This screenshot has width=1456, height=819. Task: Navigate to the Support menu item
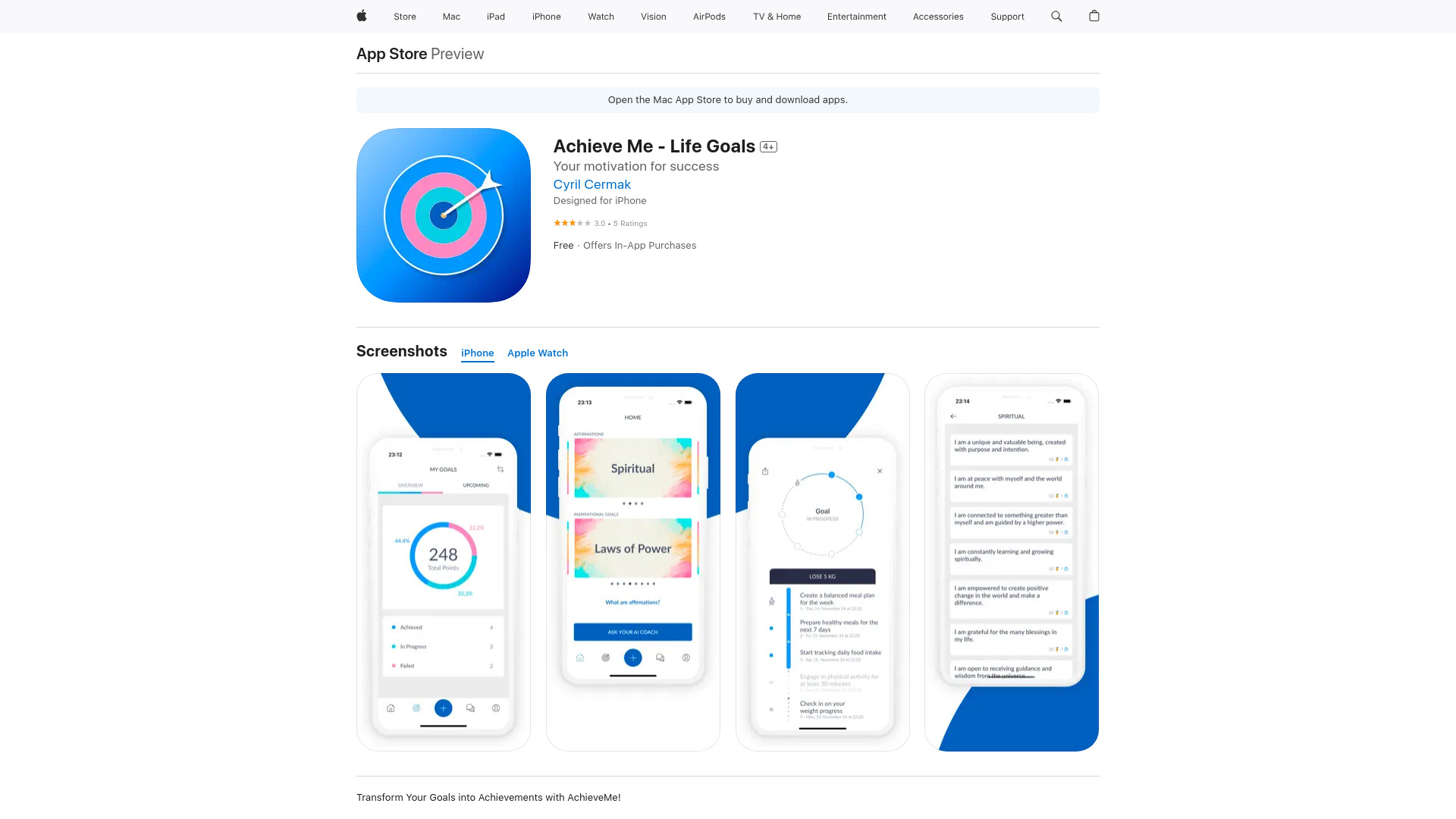[x=1007, y=16]
